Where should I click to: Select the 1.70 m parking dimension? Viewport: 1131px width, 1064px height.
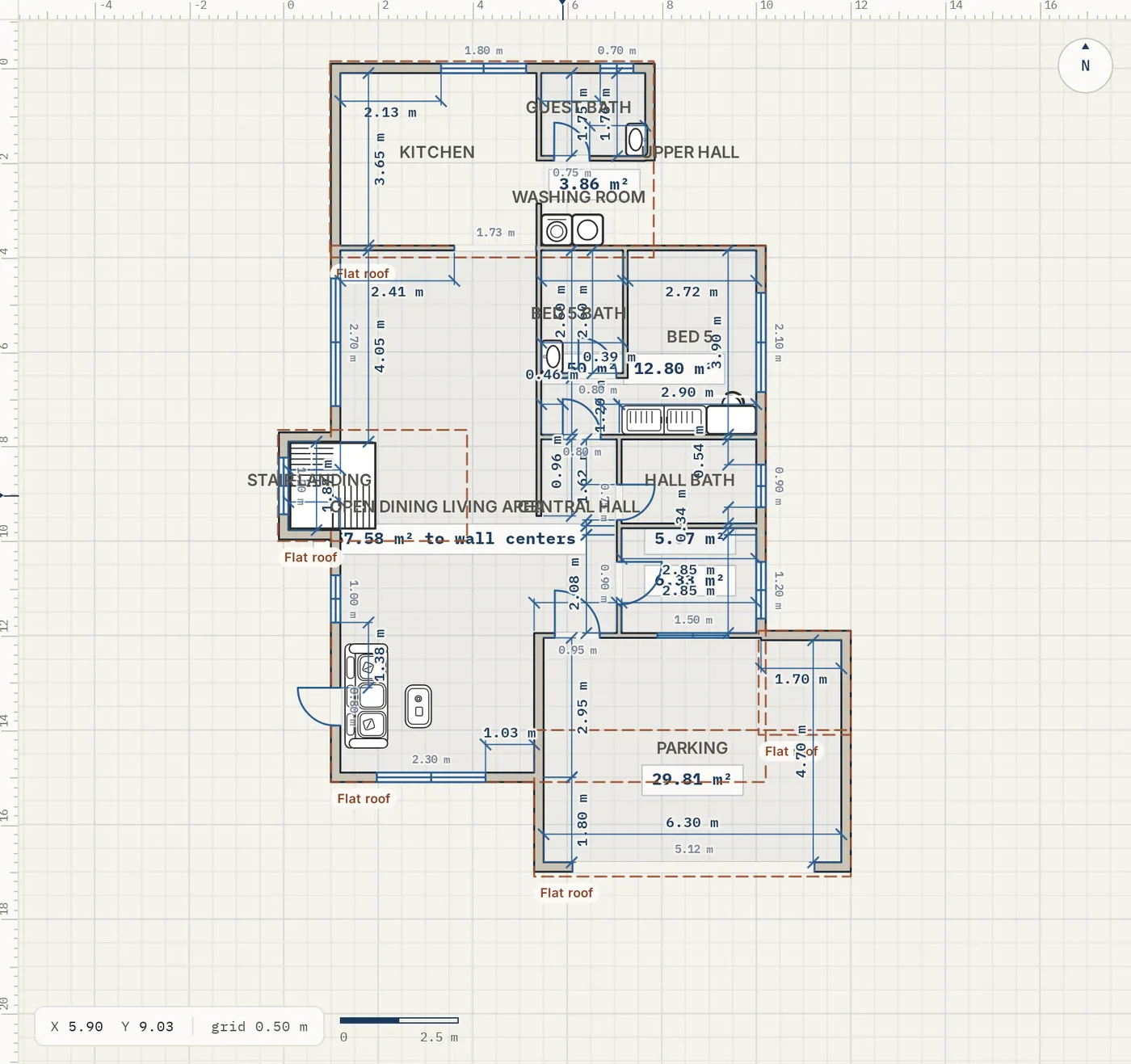pyautogui.click(x=801, y=679)
